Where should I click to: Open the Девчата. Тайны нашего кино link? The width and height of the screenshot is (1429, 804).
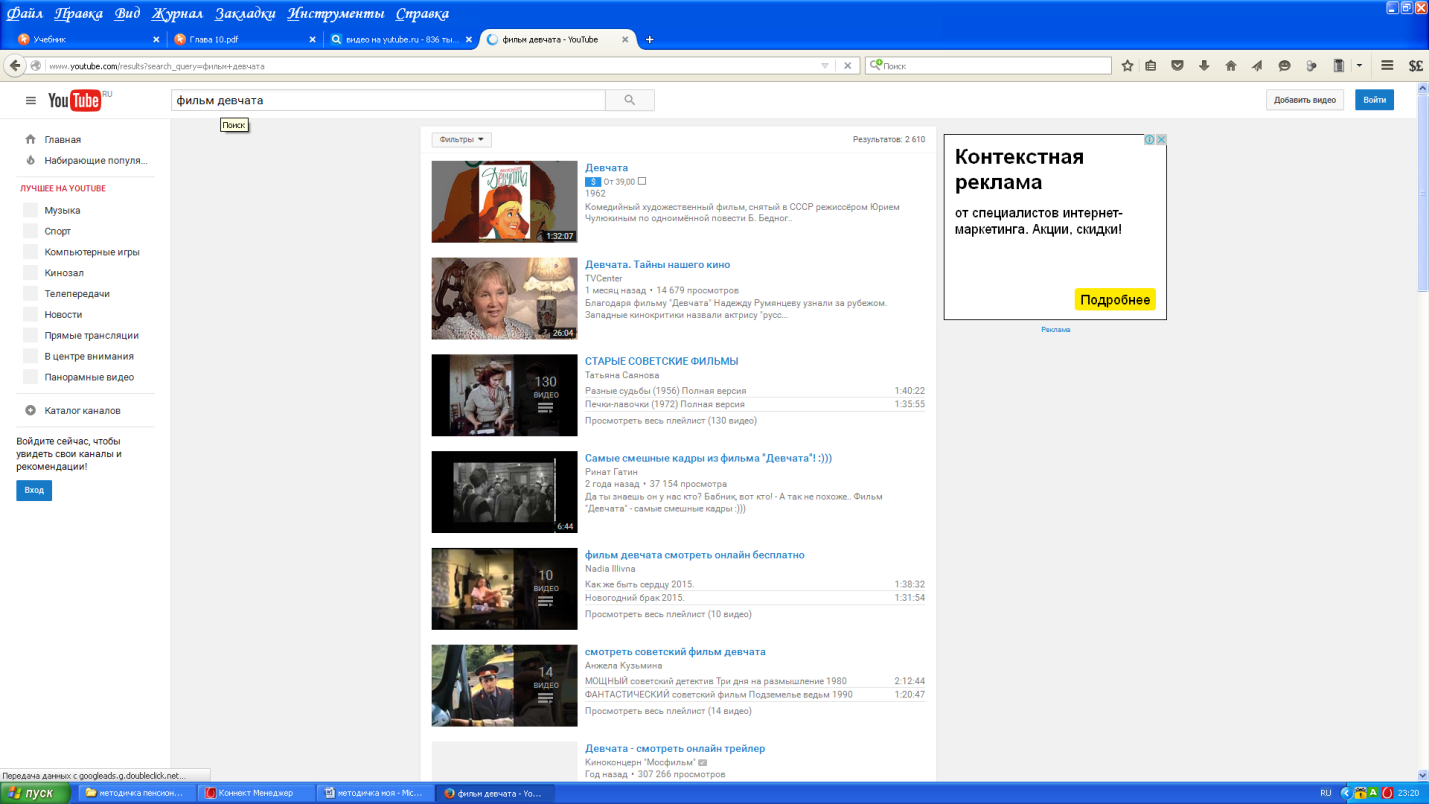click(x=657, y=265)
